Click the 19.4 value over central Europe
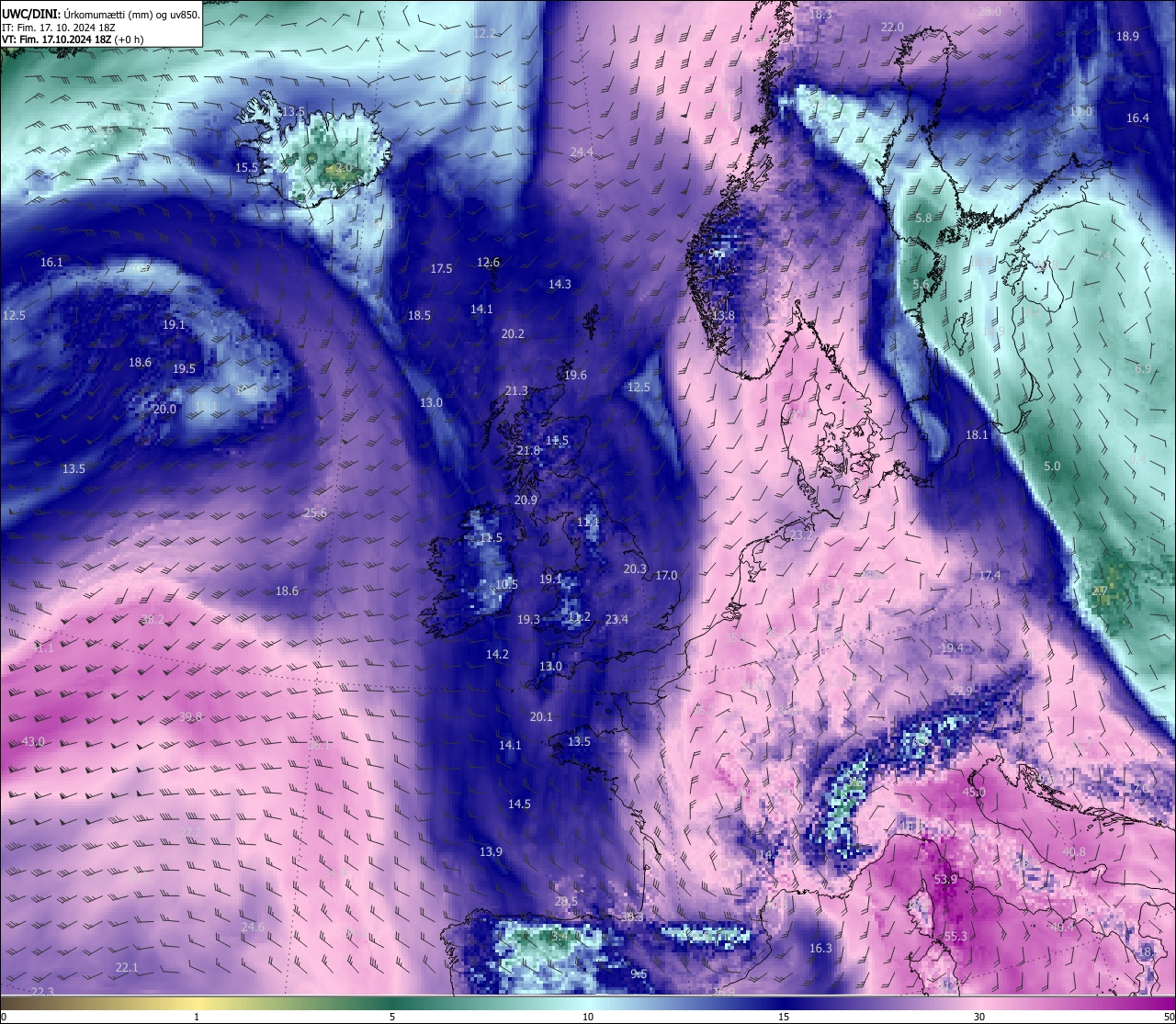The height and width of the screenshot is (1024, 1176). pos(952,647)
